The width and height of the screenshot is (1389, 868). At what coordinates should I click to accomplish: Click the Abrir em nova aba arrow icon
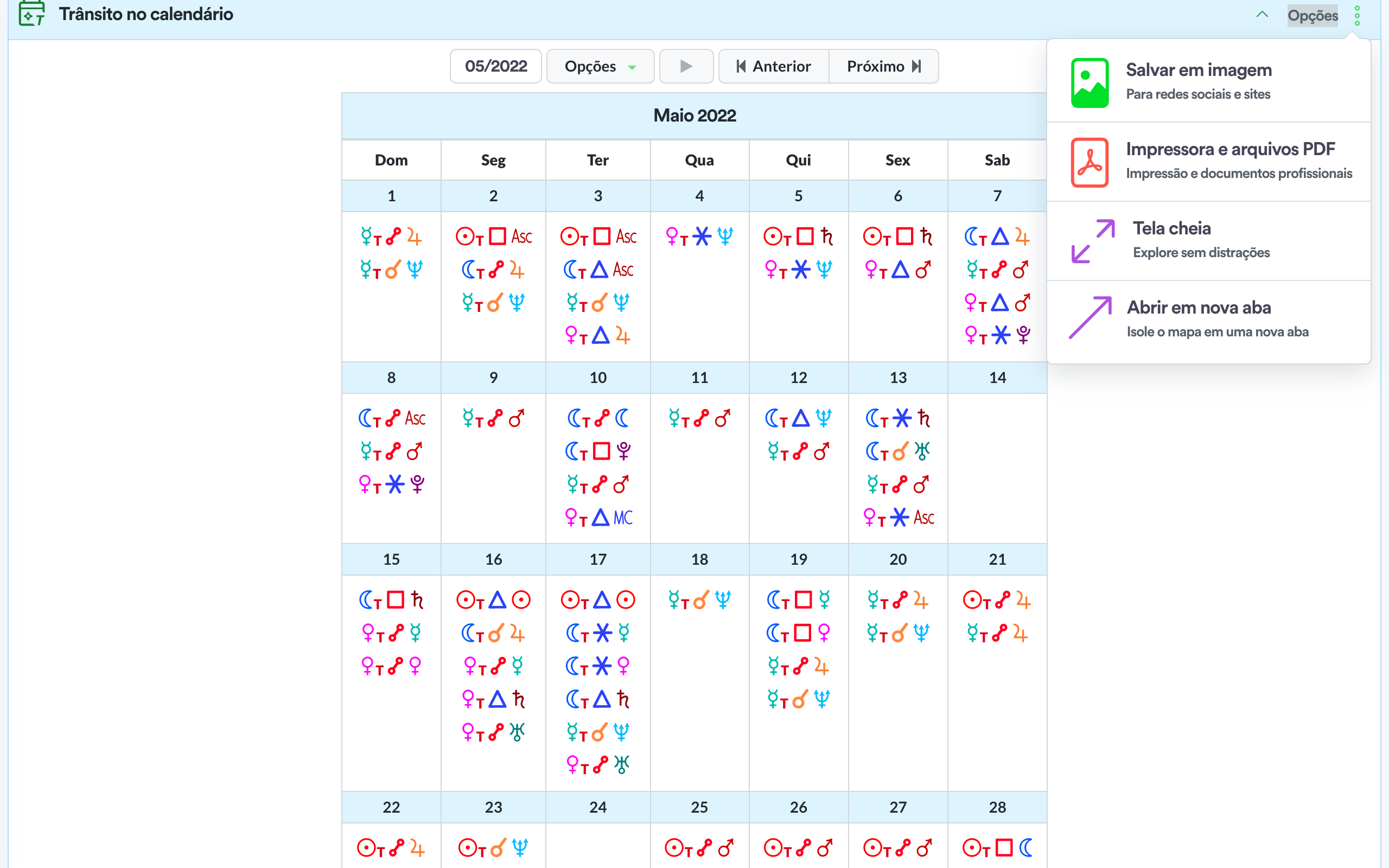(1090, 318)
